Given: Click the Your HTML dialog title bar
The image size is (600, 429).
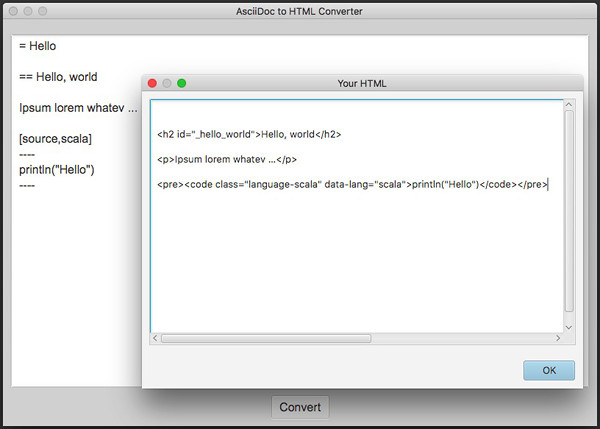Looking at the screenshot, I should click(362, 83).
